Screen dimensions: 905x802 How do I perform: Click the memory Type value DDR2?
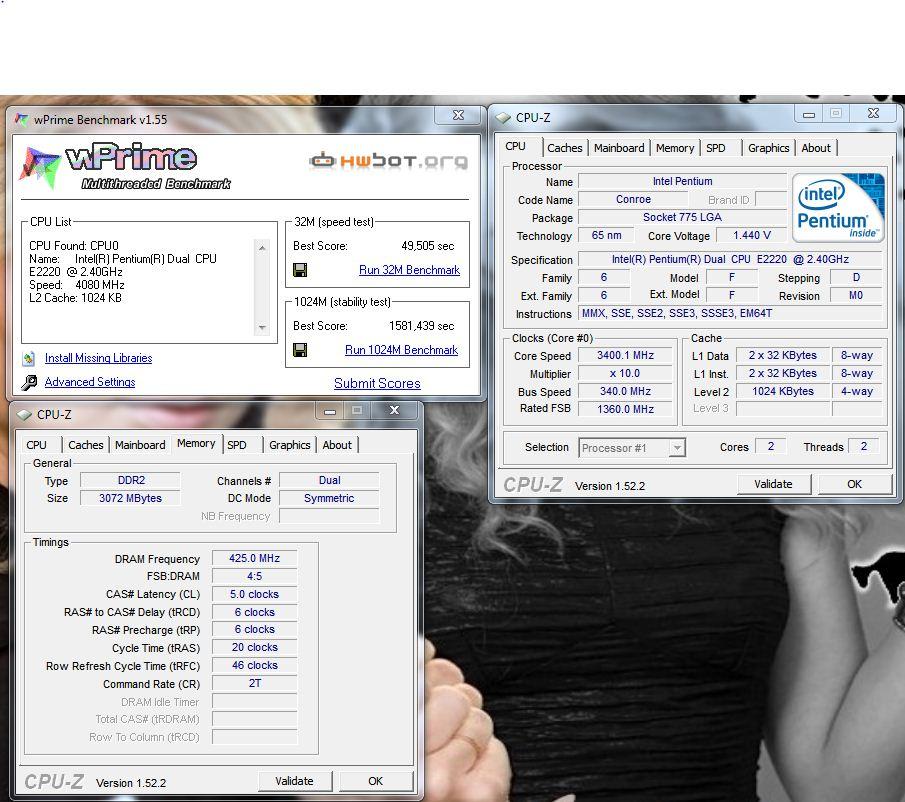131,480
